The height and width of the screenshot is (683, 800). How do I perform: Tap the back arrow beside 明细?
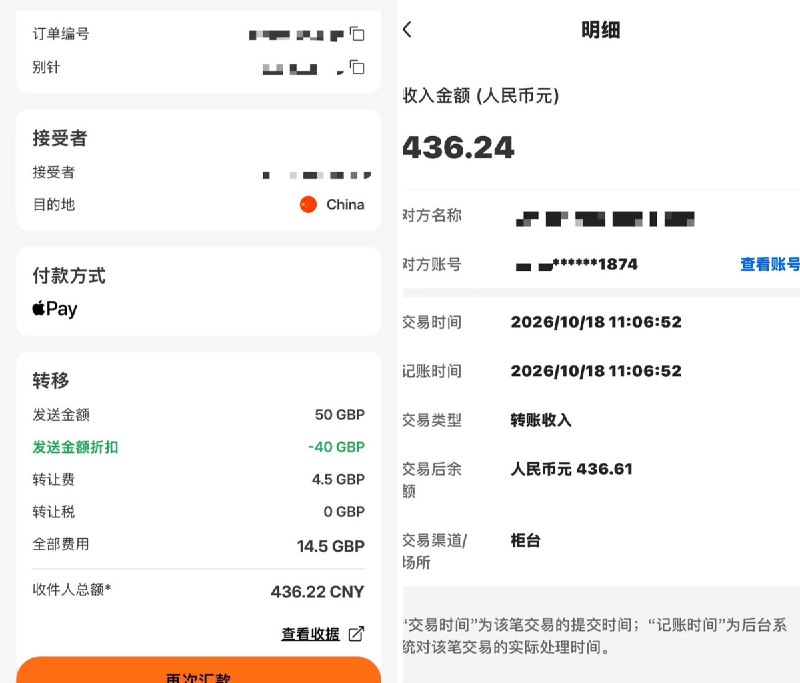[x=407, y=29]
